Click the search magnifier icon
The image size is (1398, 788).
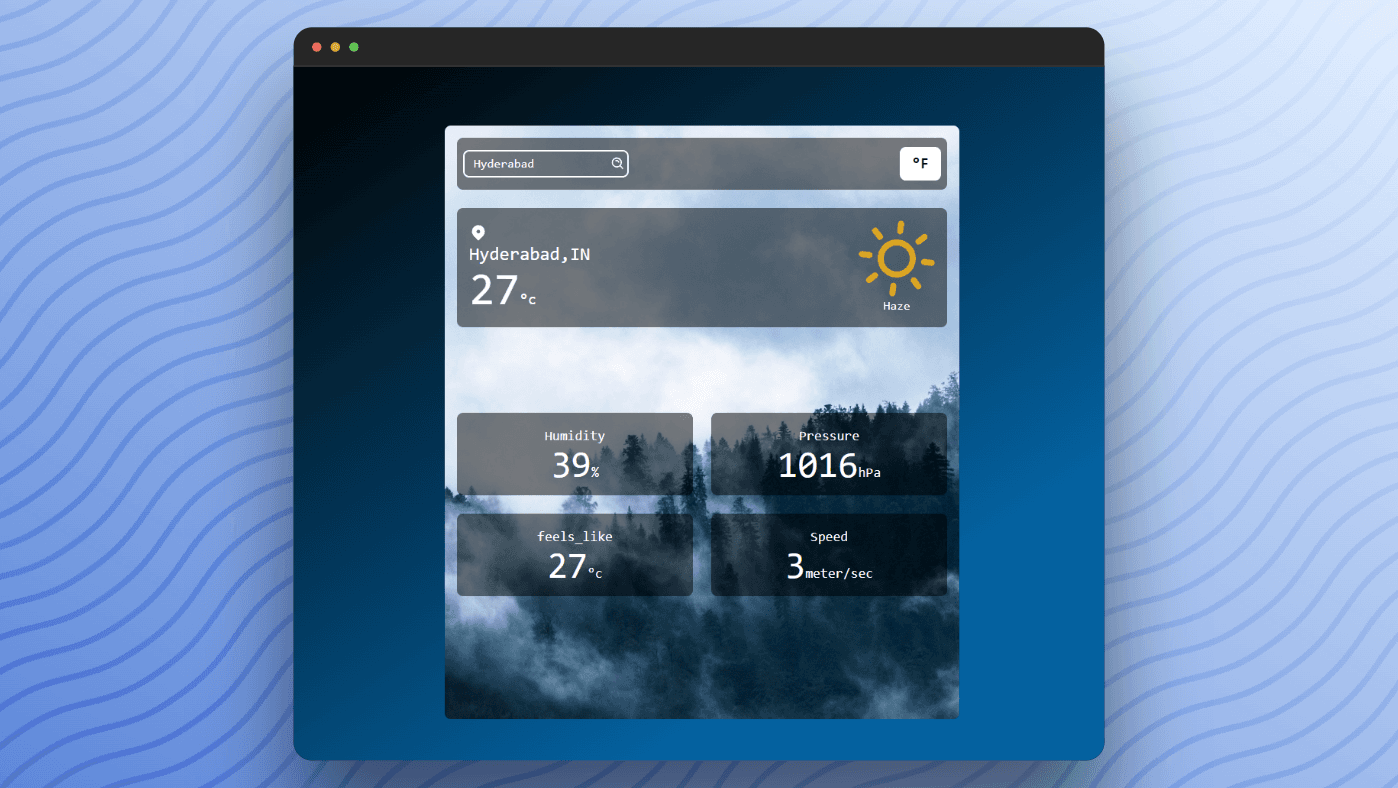tap(617, 163)
